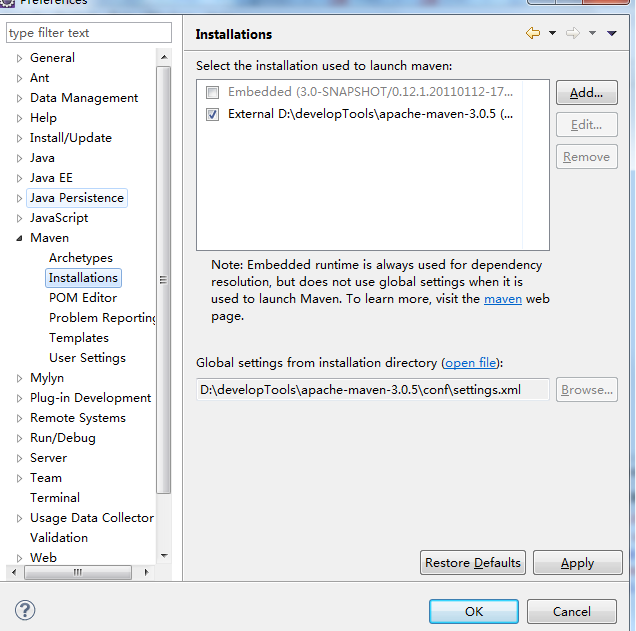Expand the Remote Systems node
This screenshot has width=636, height=631.
click(19, 418)
